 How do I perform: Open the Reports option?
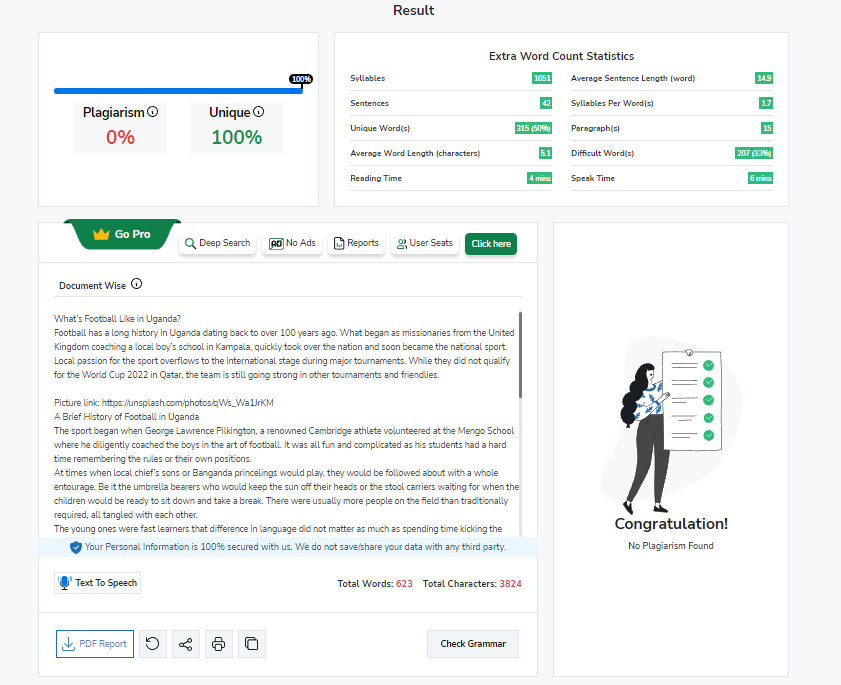point(355,243)
